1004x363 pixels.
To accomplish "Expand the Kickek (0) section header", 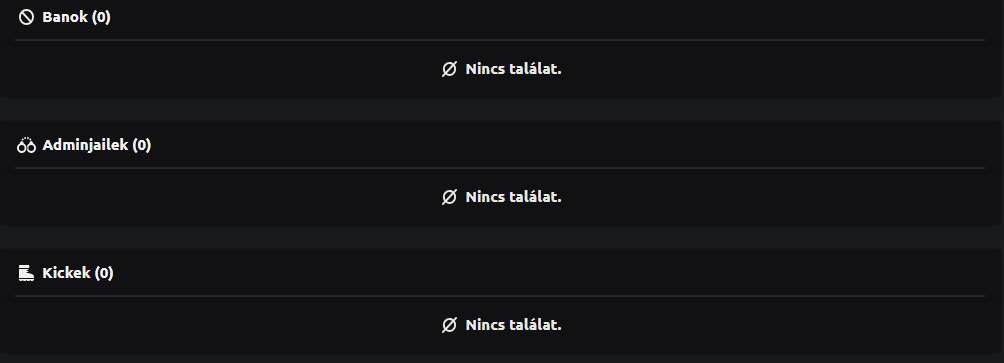I will click(x=77, y=273).
